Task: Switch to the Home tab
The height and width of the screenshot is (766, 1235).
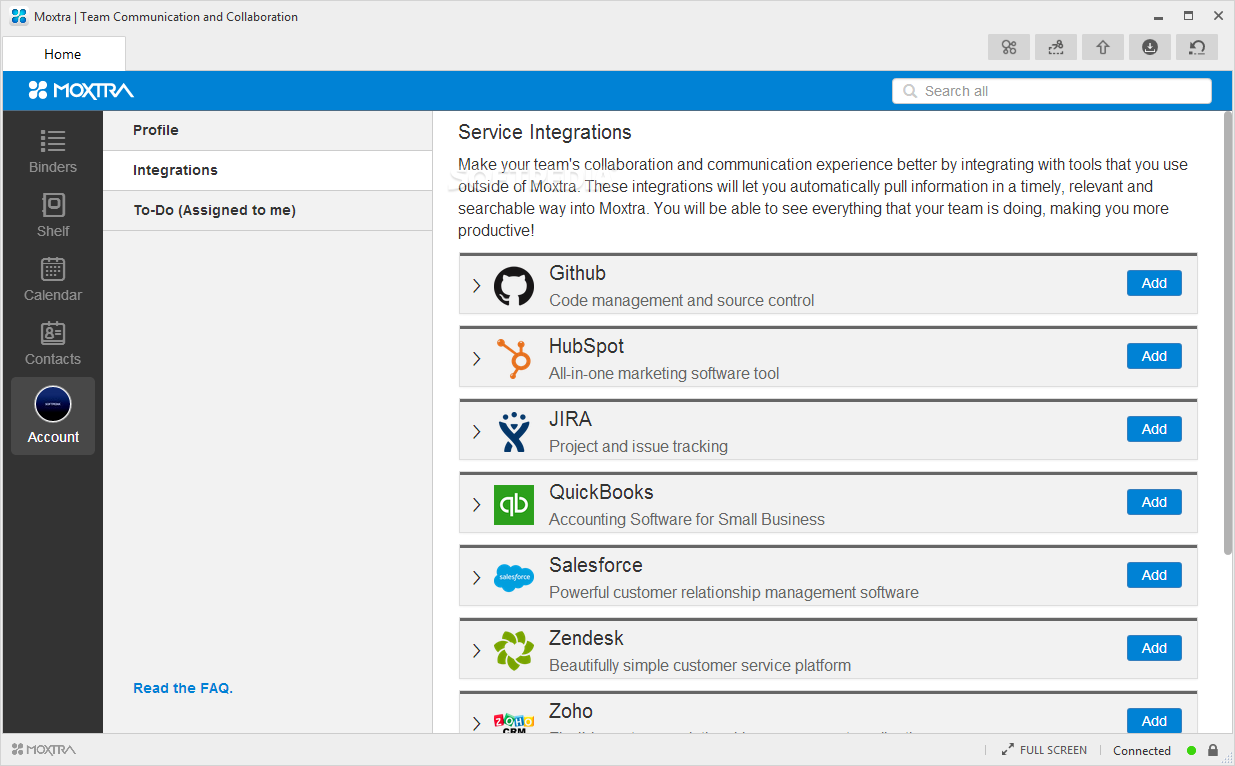Action: pos(63,54)
